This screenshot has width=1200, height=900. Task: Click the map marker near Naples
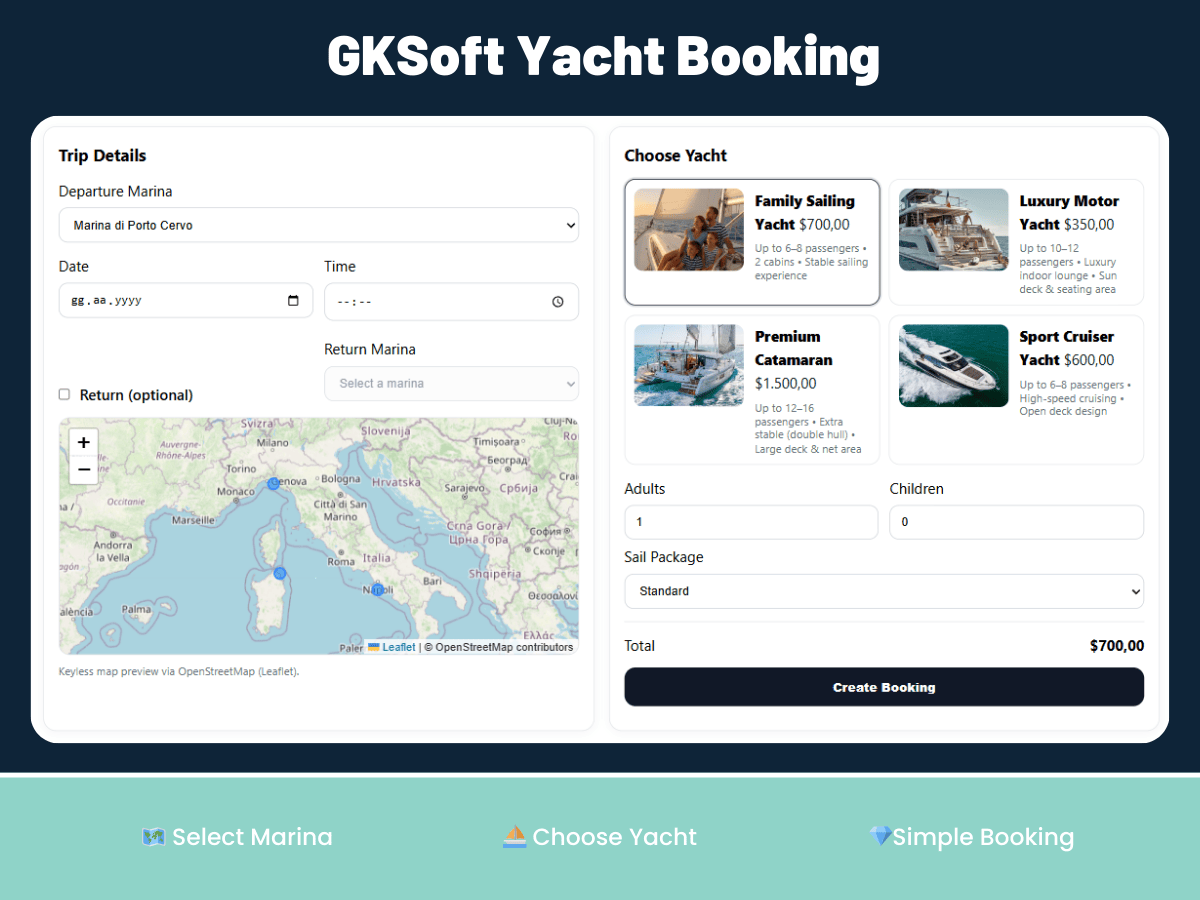click(x=378, y=590)
